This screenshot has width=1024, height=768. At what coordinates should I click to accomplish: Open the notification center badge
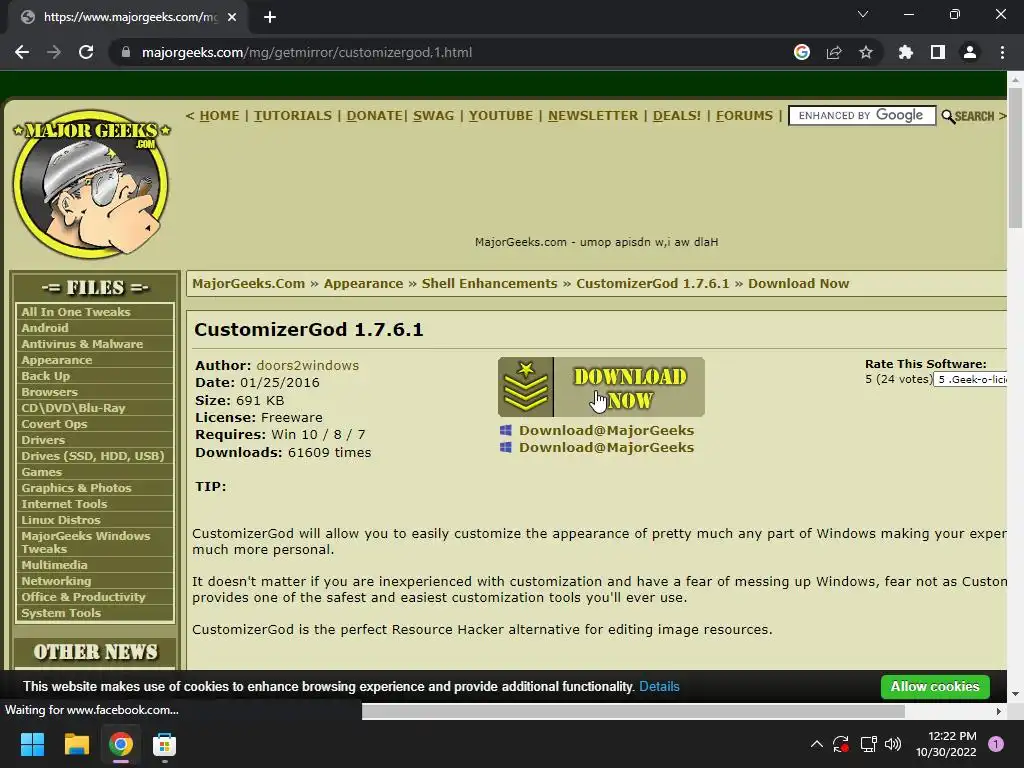pyautogui.click(x=996, y=744)
